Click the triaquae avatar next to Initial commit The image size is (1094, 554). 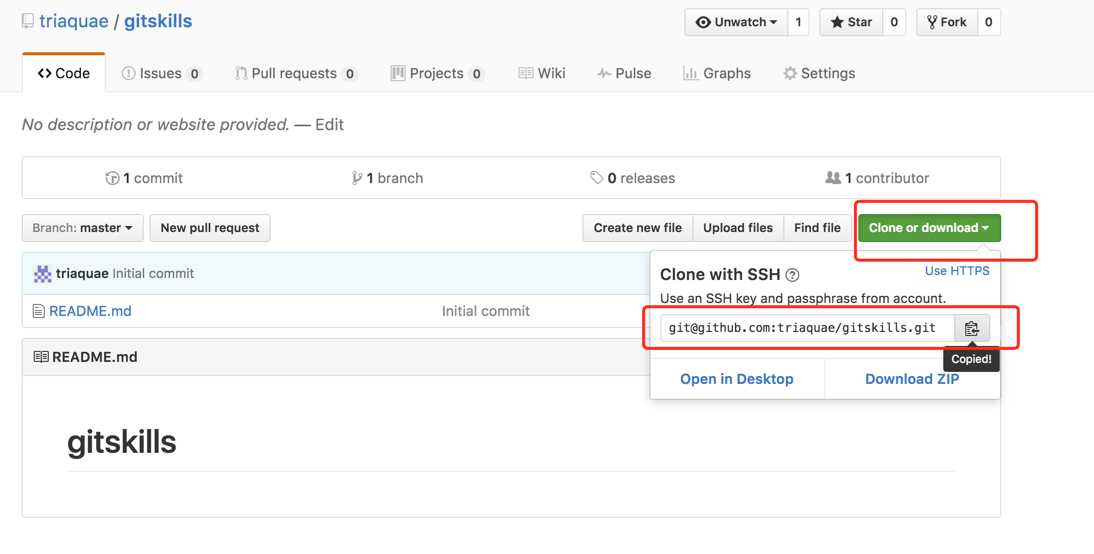(43, 274)
